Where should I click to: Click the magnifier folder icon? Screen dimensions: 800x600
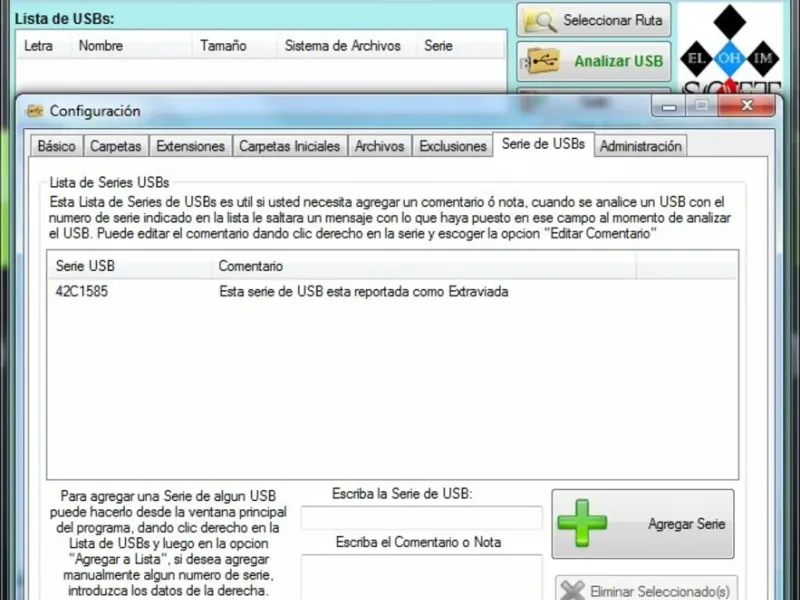[x=540, y=21]
